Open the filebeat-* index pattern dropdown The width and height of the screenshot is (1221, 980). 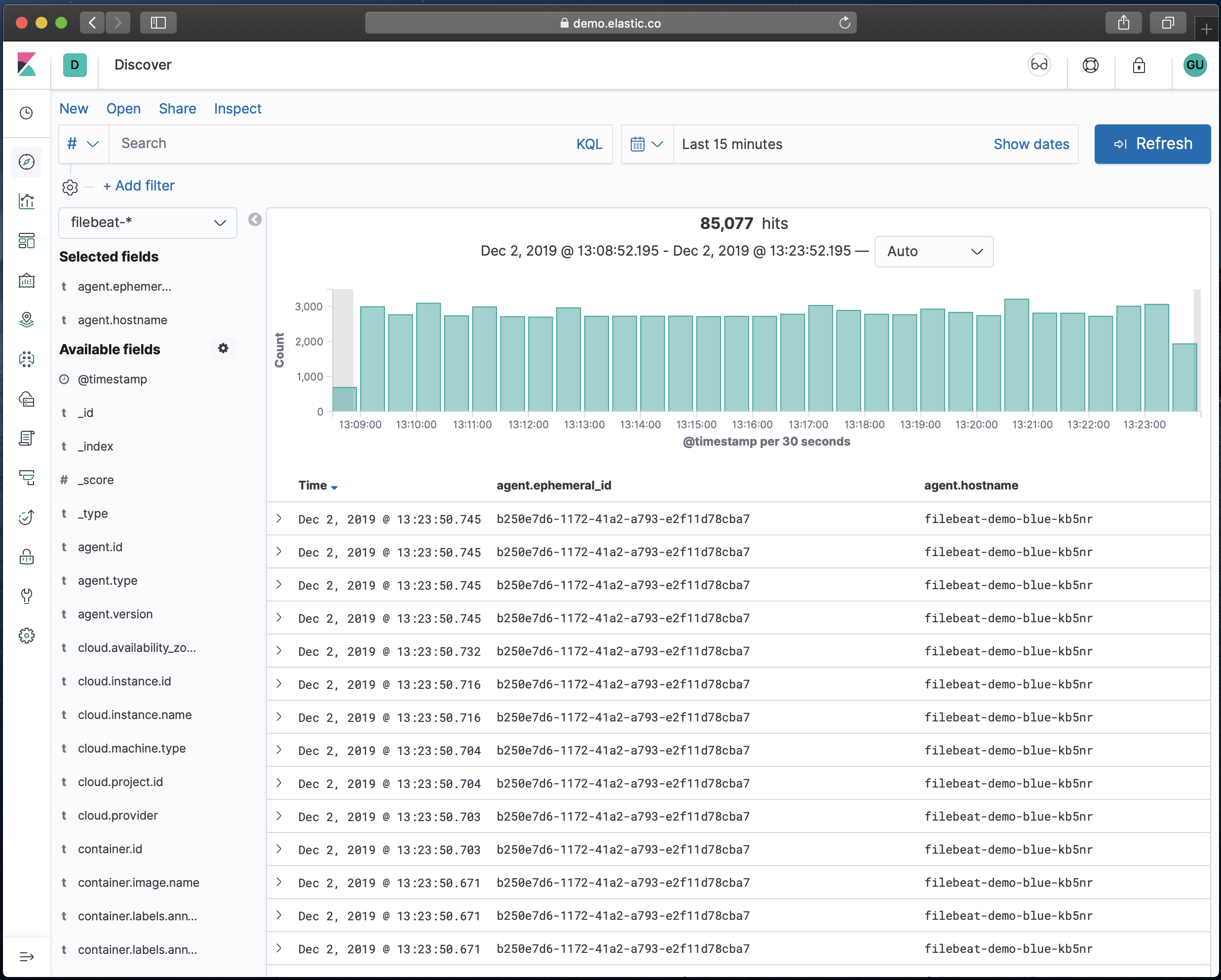[148, 223]
